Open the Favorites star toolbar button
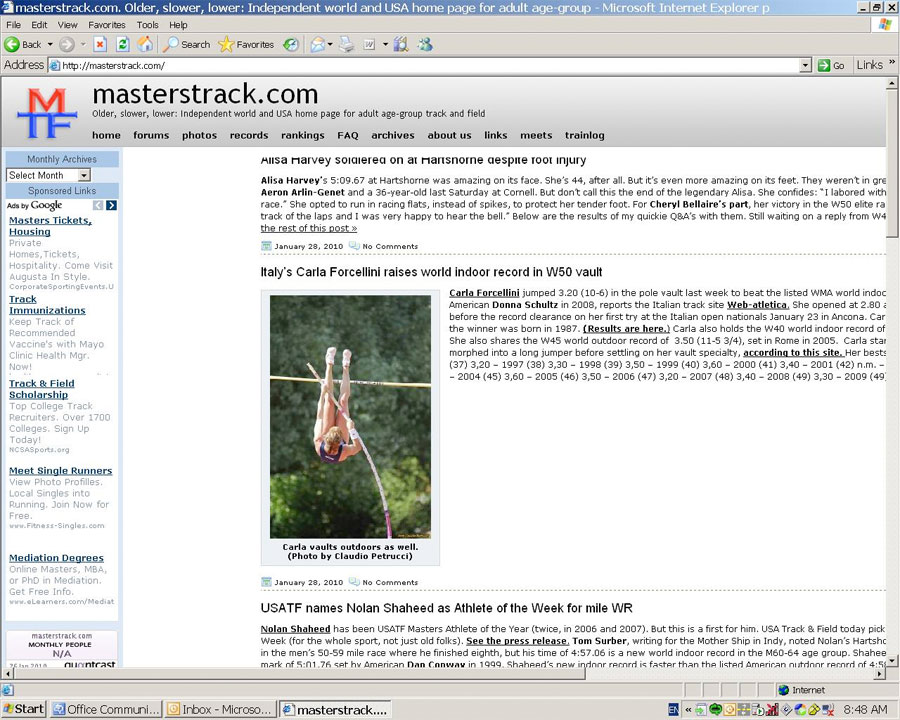Screen dimensions: 900x720 (x=246, y=44)
